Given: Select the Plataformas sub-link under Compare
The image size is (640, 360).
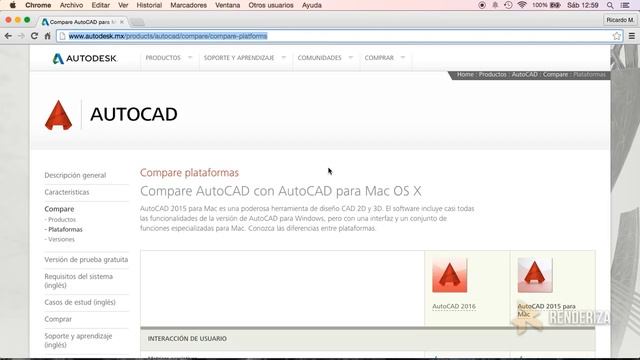Looking at the screenshot, I should [65, 229].
